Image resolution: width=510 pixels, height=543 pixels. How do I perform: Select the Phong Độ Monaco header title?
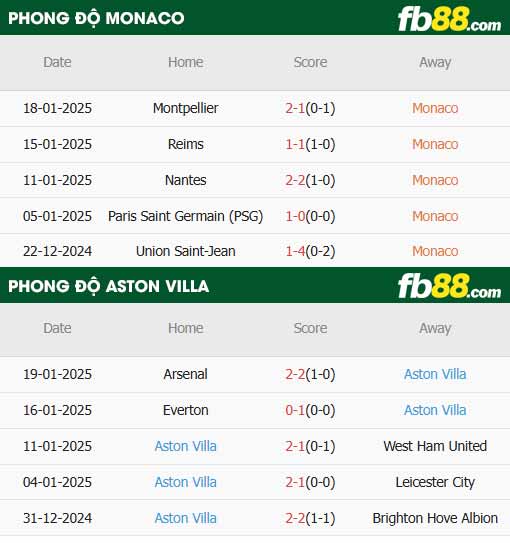pos(96,18)
